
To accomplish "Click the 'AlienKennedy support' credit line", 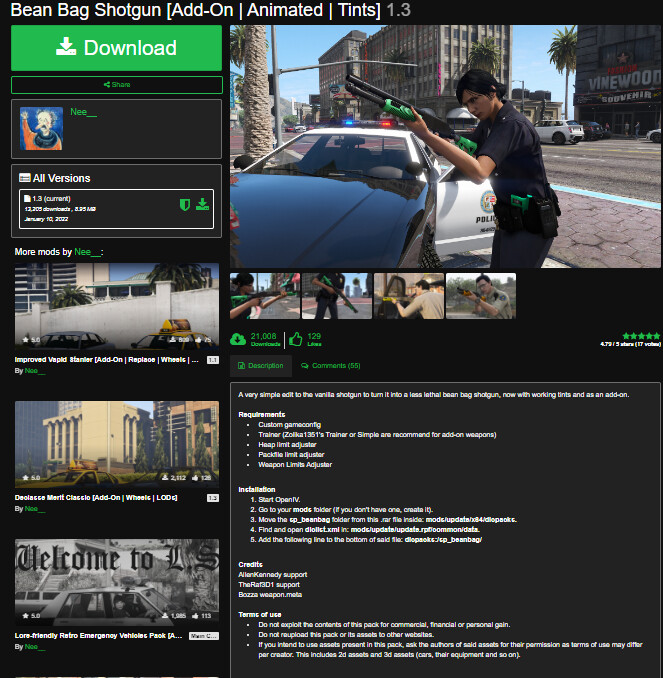I will pyautogui.click(x=272, y=575).
